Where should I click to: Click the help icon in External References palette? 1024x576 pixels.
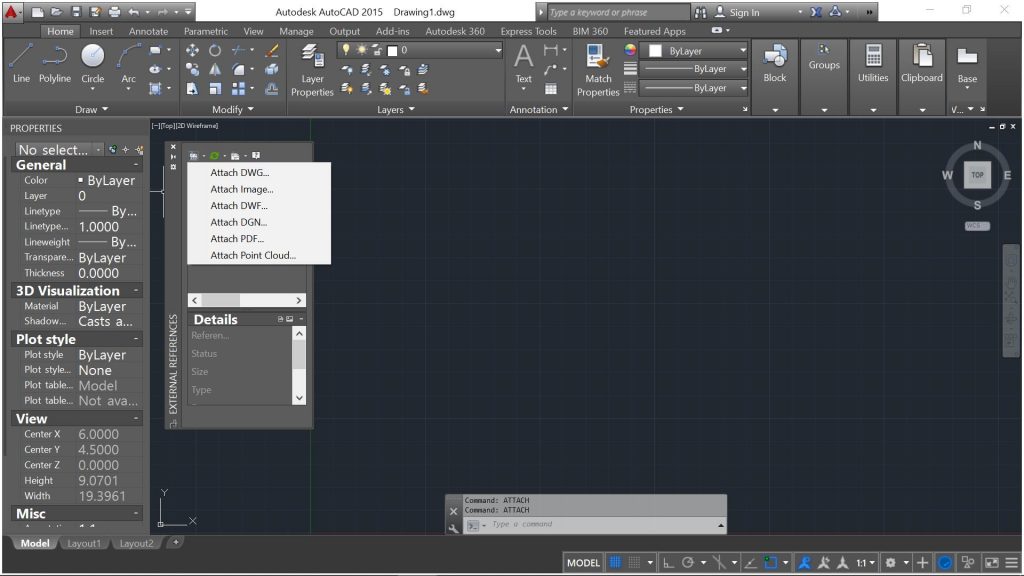pos(256,155)
